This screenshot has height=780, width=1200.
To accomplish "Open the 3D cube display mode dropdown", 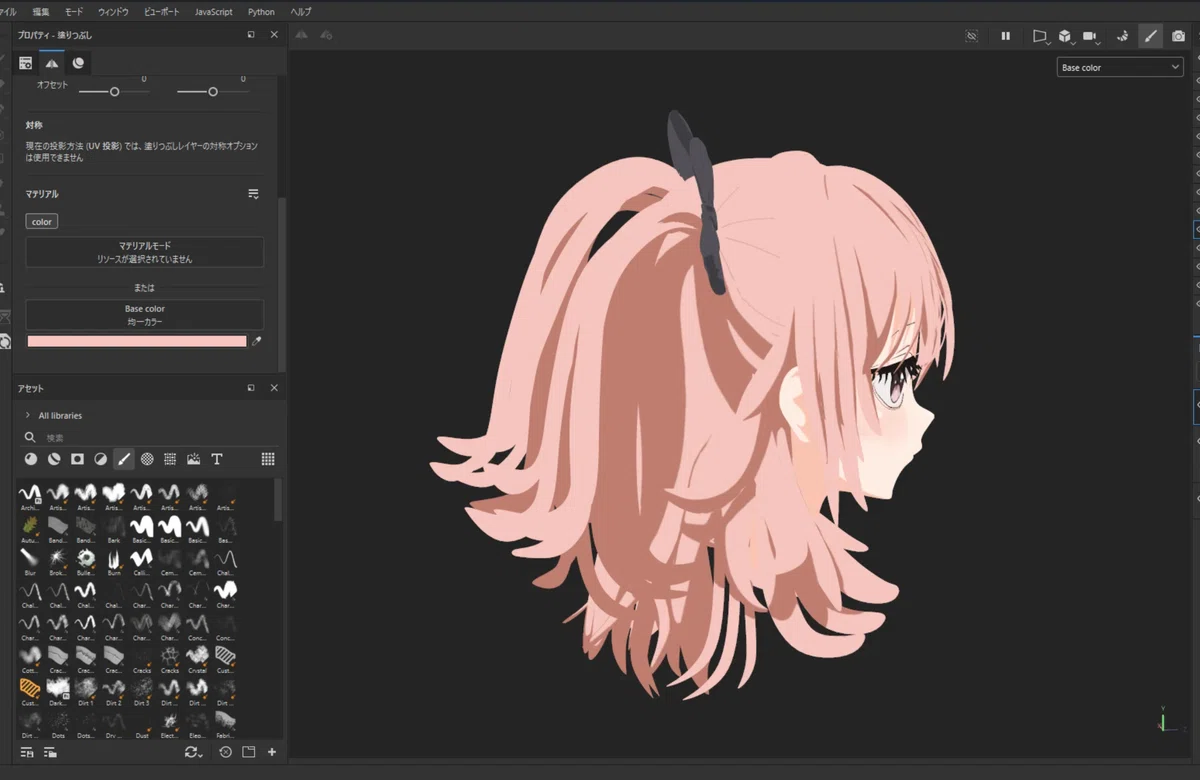I will point(1066,36).
